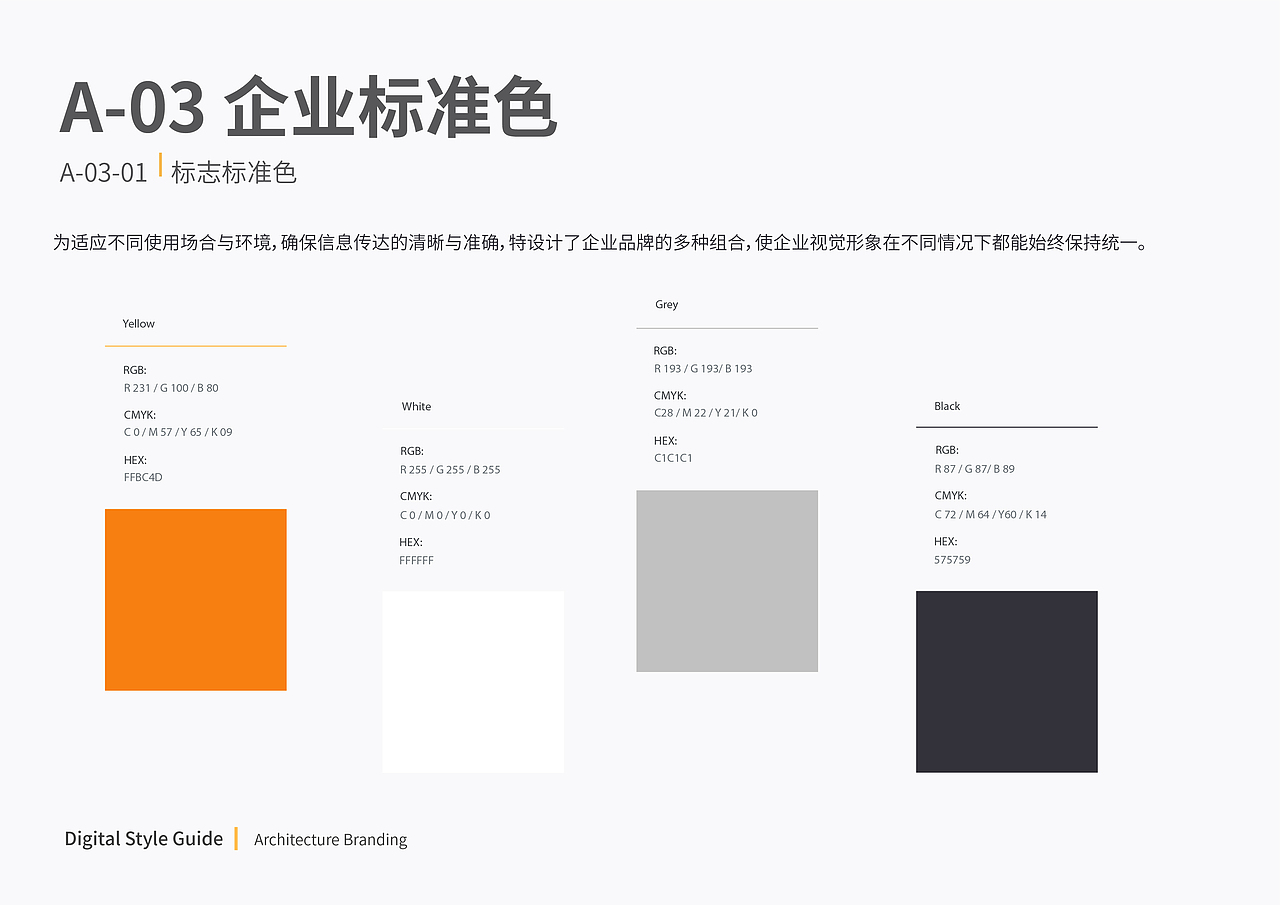Click the HEX value C1C1C1
The width and height of the screenshot is (1280, 905).
(674, 457)
